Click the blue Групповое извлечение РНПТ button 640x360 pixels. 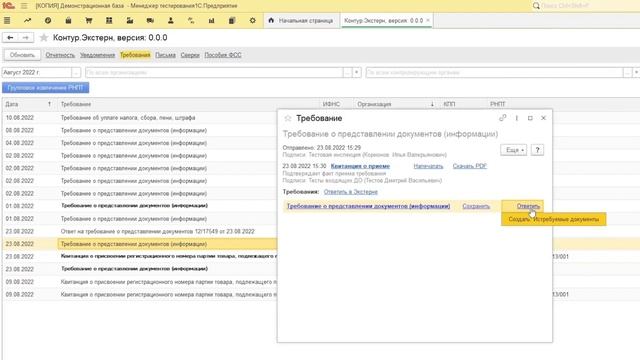[x=45, y=88]
